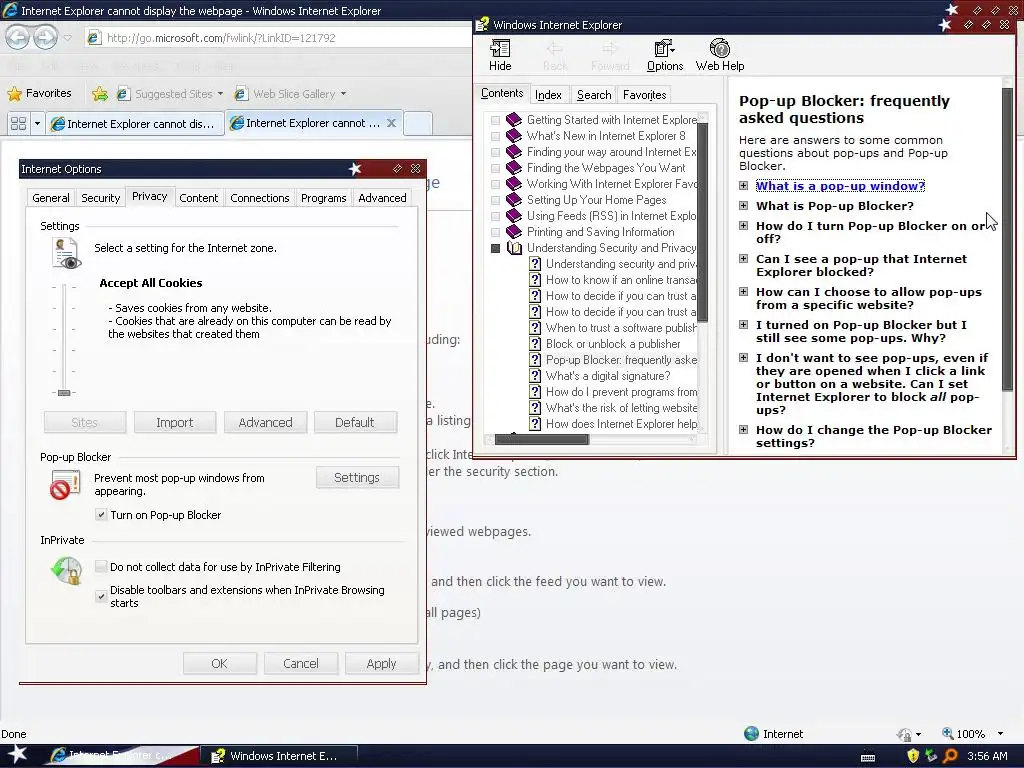Viewport: 1024px width, 768px height.
Task: Click the Pop-up Blocker Settings button
Action: tap(357, 477)
